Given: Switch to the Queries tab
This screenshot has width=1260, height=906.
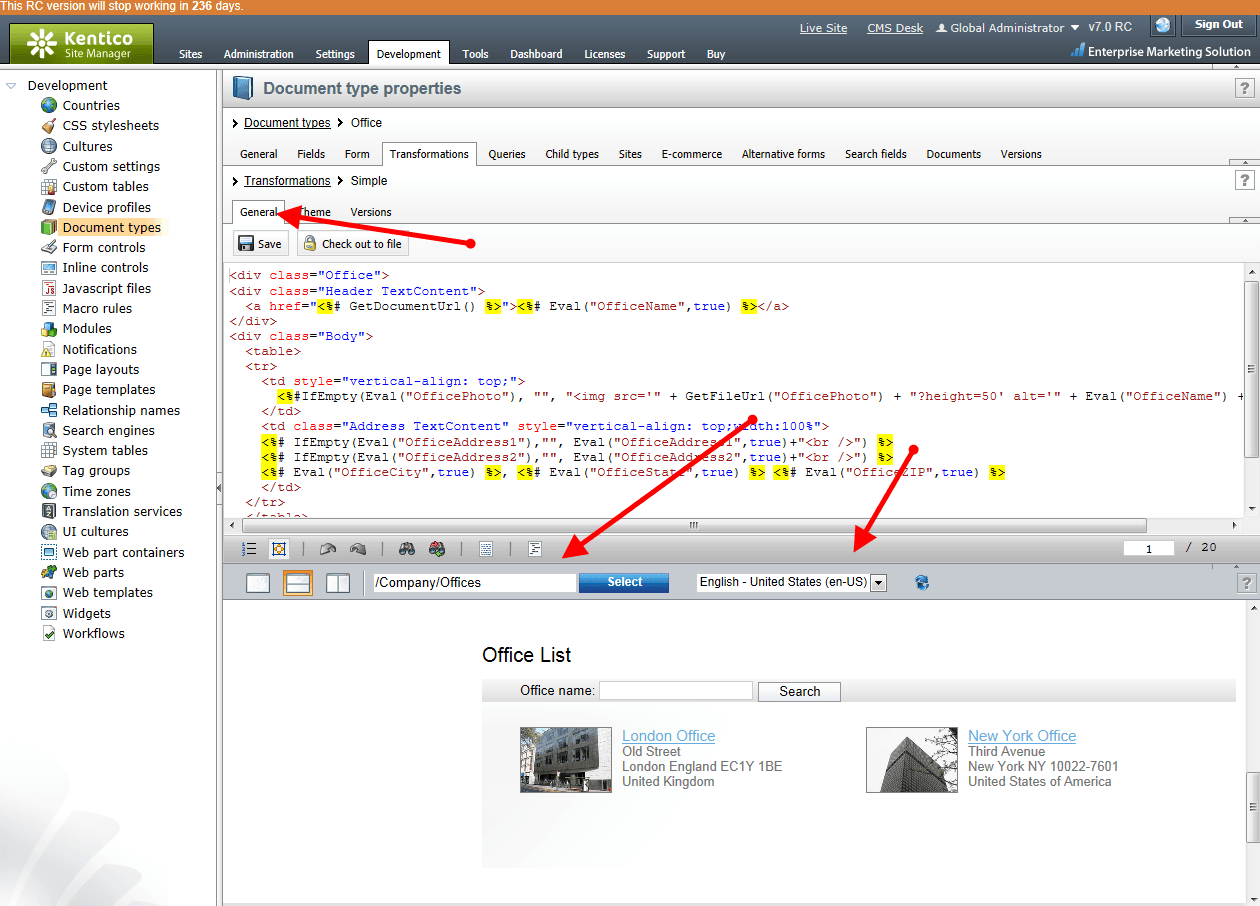Looking at the screenshot, I should pos(507,154).
